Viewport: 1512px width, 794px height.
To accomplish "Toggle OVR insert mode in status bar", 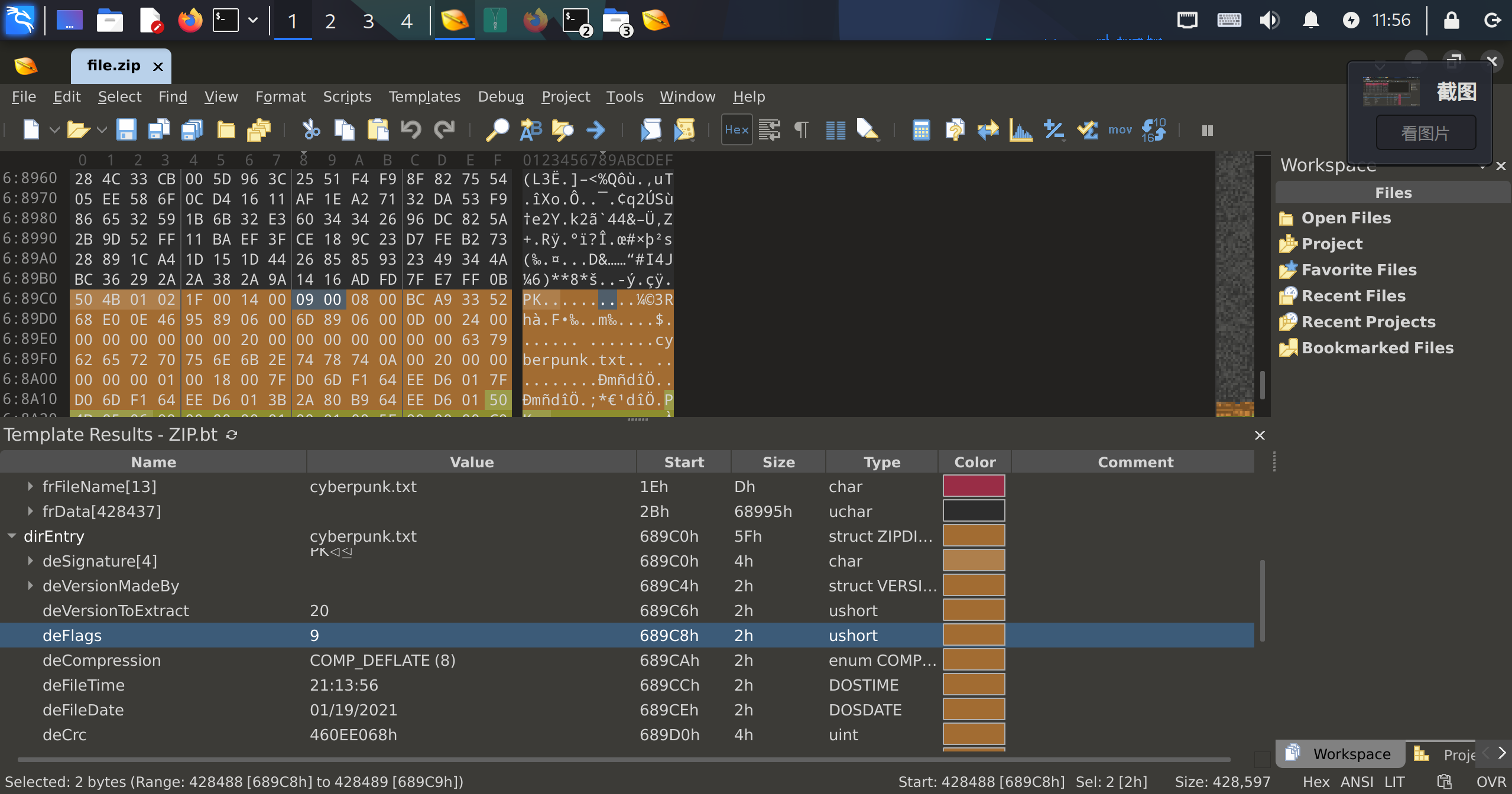I will tap(1491, 782).
